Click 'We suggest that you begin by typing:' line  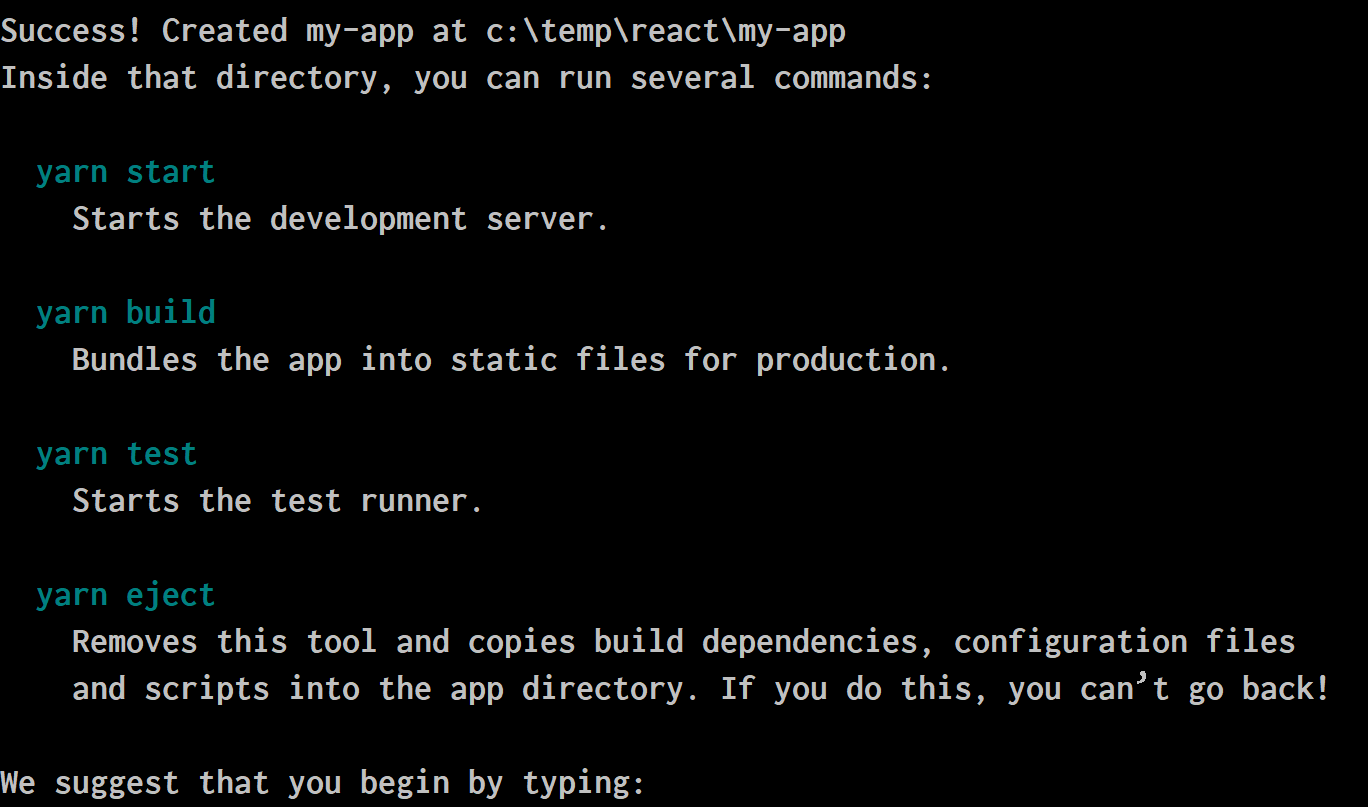(x=323, y=783)
